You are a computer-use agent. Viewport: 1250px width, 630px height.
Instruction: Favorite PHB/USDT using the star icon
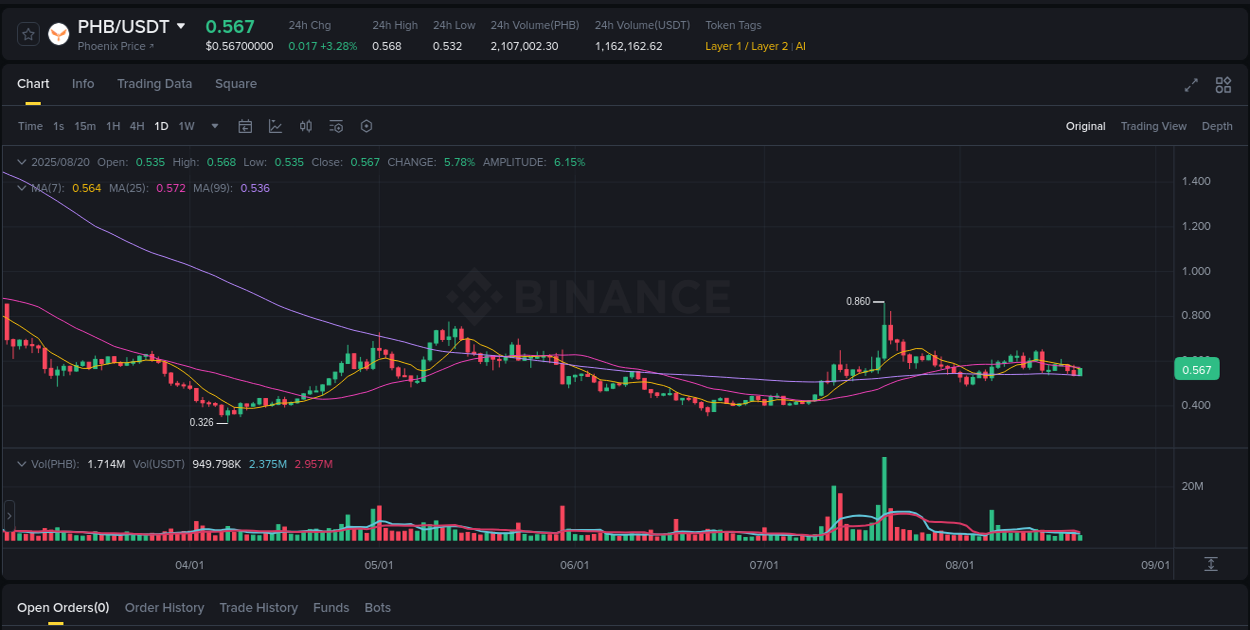[27, 33]
